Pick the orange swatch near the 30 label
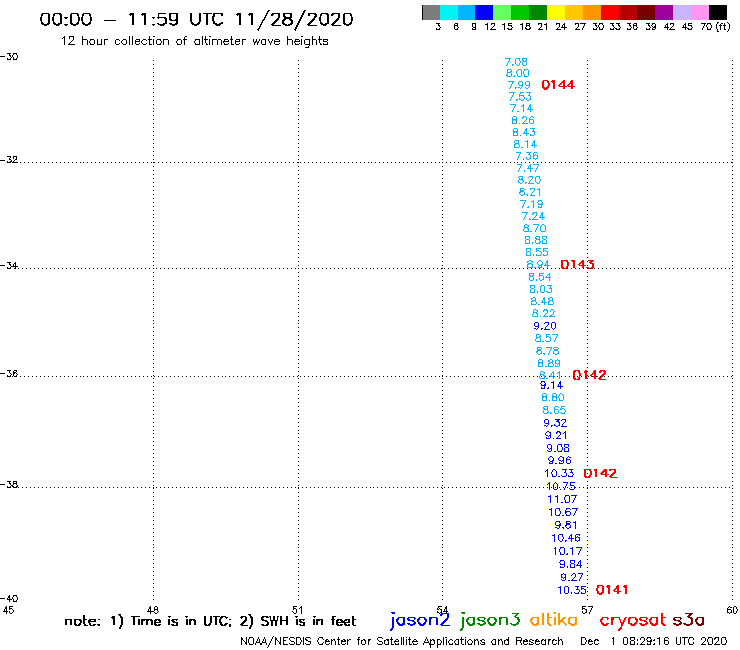Viewport: 740px width, 650px height. click(x=592, y=12)
